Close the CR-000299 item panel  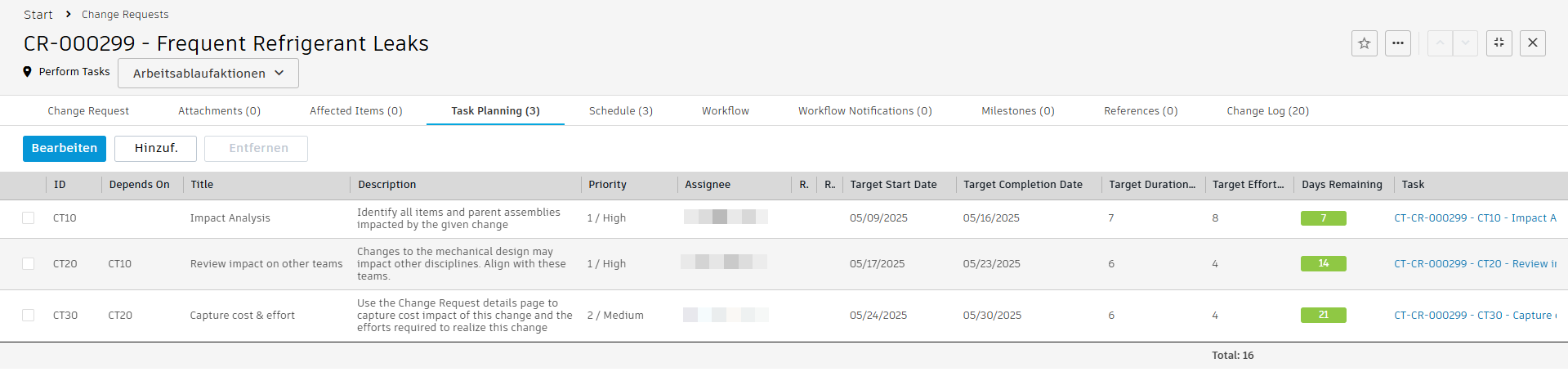point(1533,43)
